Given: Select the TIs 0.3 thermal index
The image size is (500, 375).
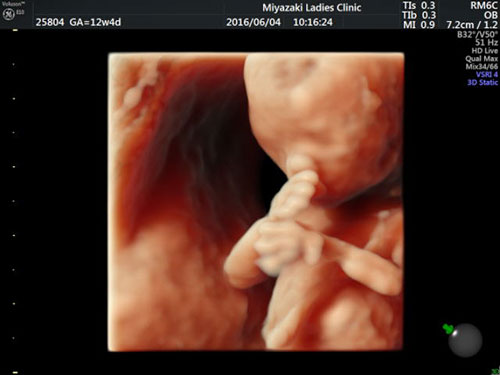Looking at the screenshot, I should [x=419, y=6].
